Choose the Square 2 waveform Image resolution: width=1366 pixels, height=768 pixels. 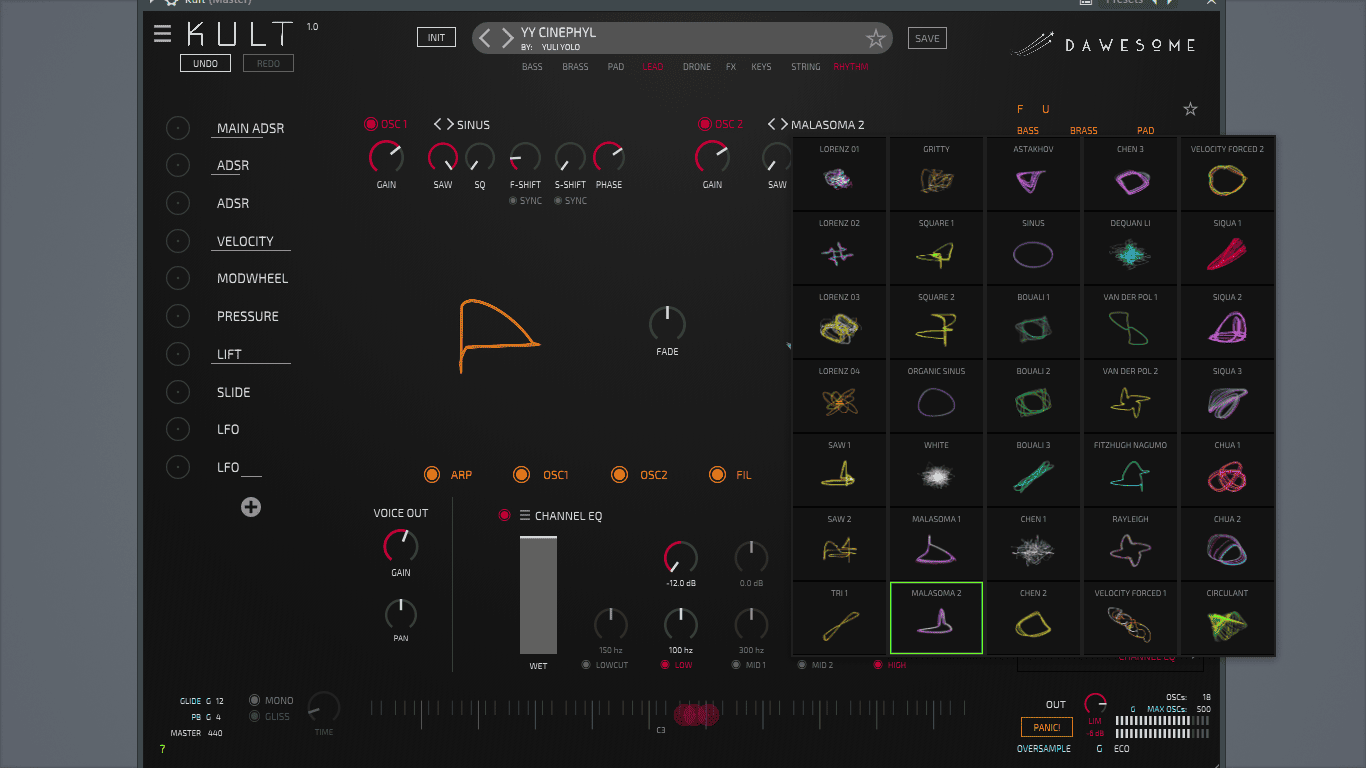[x=937, y=321]
